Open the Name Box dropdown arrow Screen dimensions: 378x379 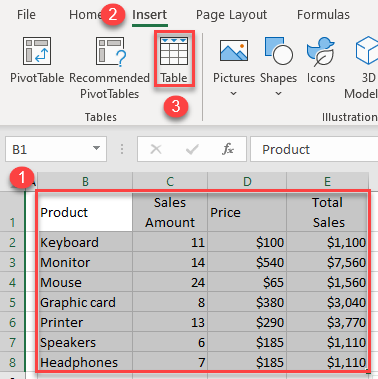pyautogui.click(x=96, y=148)
